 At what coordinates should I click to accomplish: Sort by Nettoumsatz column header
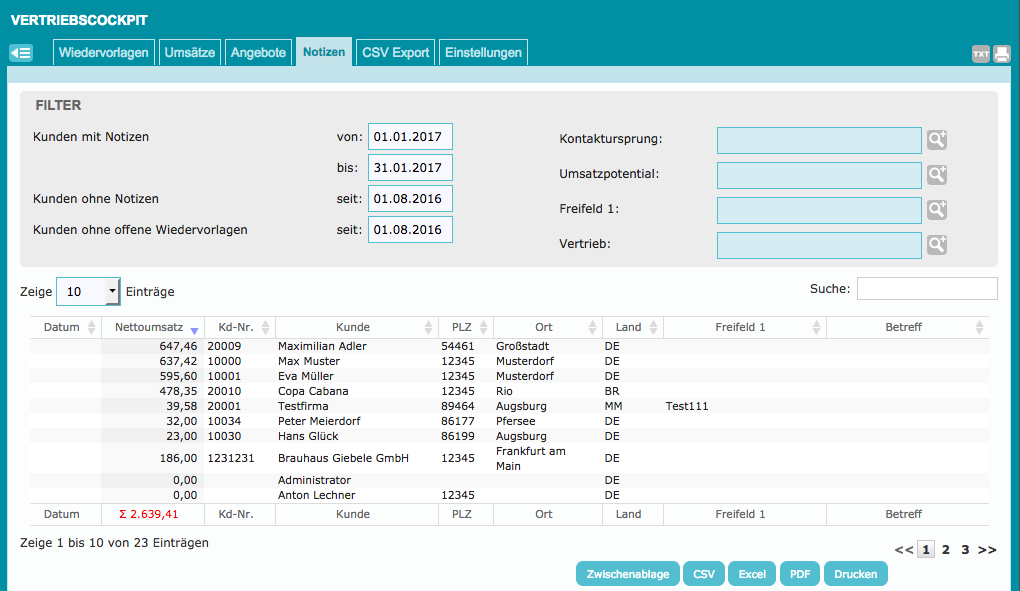[152, 327]
